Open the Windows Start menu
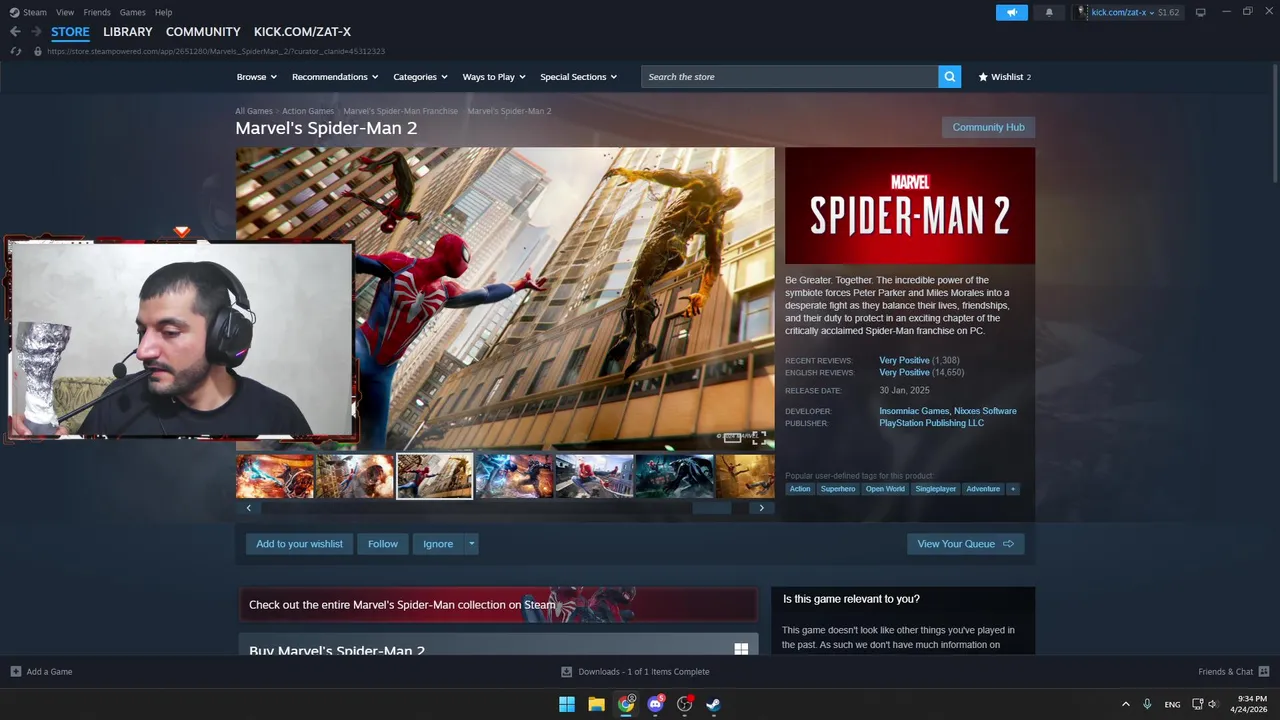The image size is (1280, 720). pyautogui.click(x=567, y=704)
